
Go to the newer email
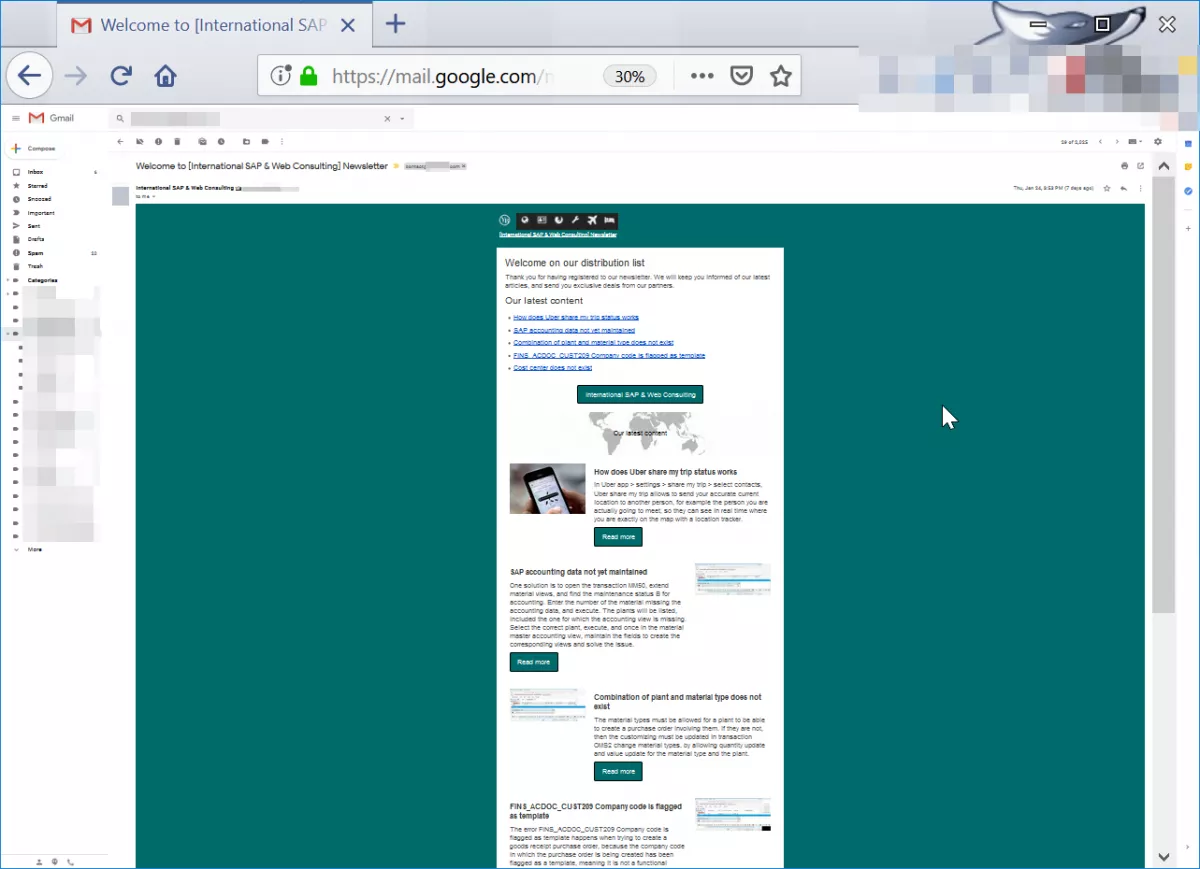click(x=1100, y=142)
